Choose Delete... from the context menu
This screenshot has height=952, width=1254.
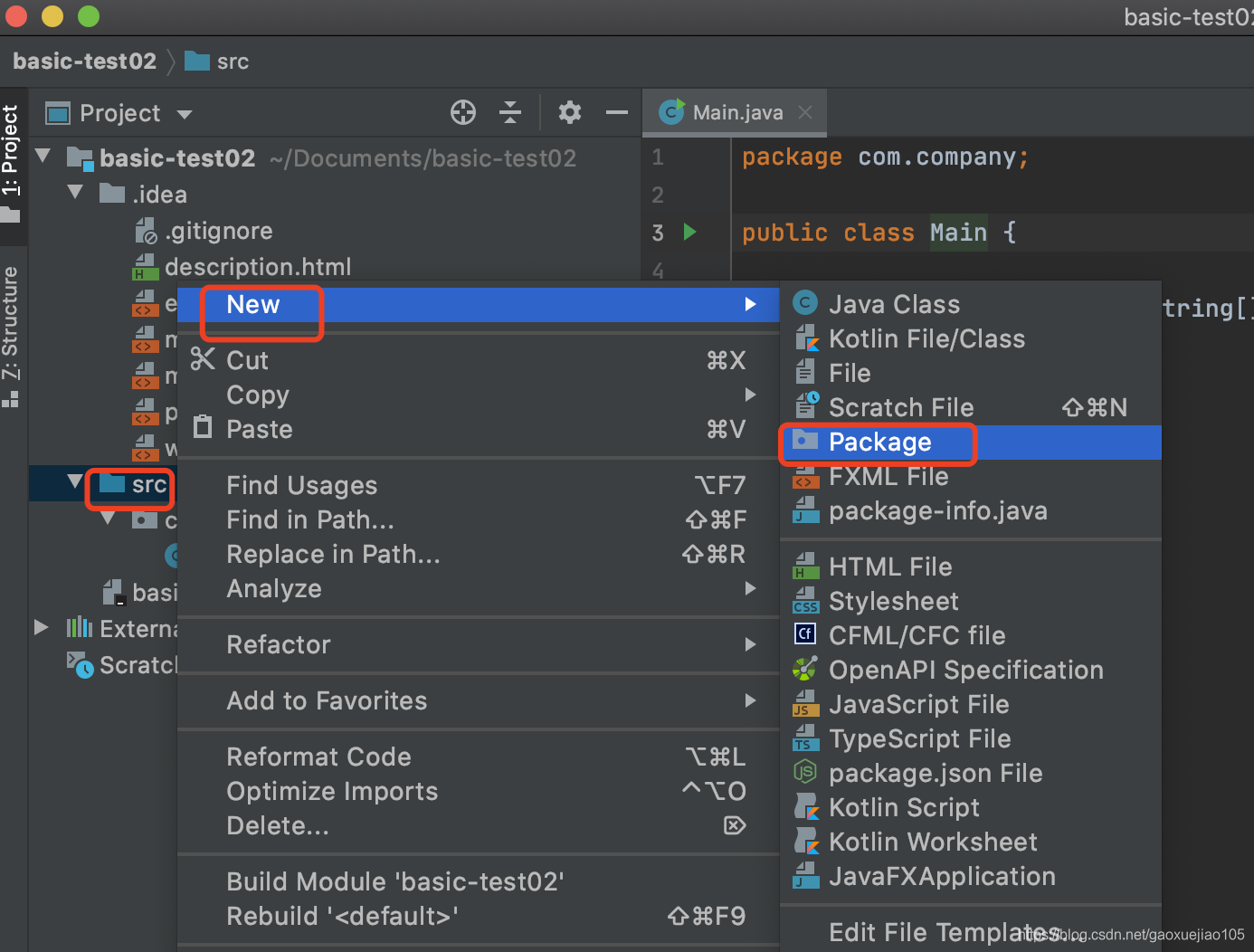coord(478,825)
